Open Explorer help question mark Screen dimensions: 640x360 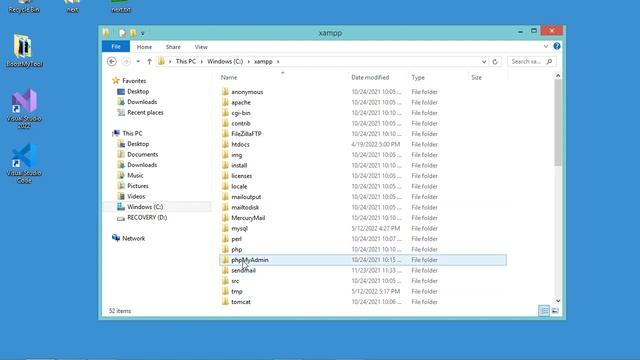(557, 47)
